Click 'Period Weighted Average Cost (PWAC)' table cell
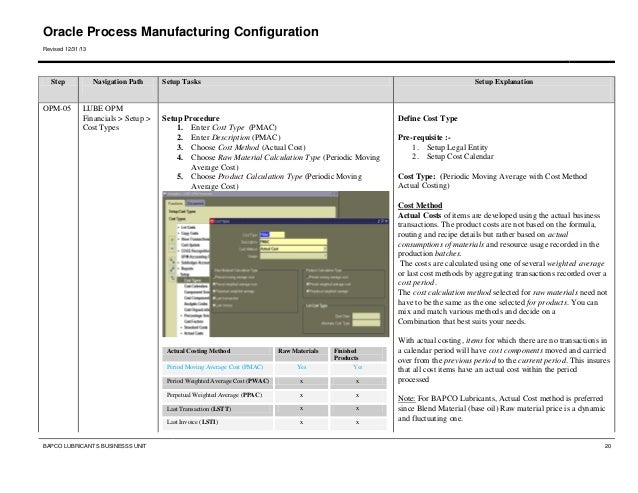The height and width of the screenshot is (493, 638). [x=218, y=382]
